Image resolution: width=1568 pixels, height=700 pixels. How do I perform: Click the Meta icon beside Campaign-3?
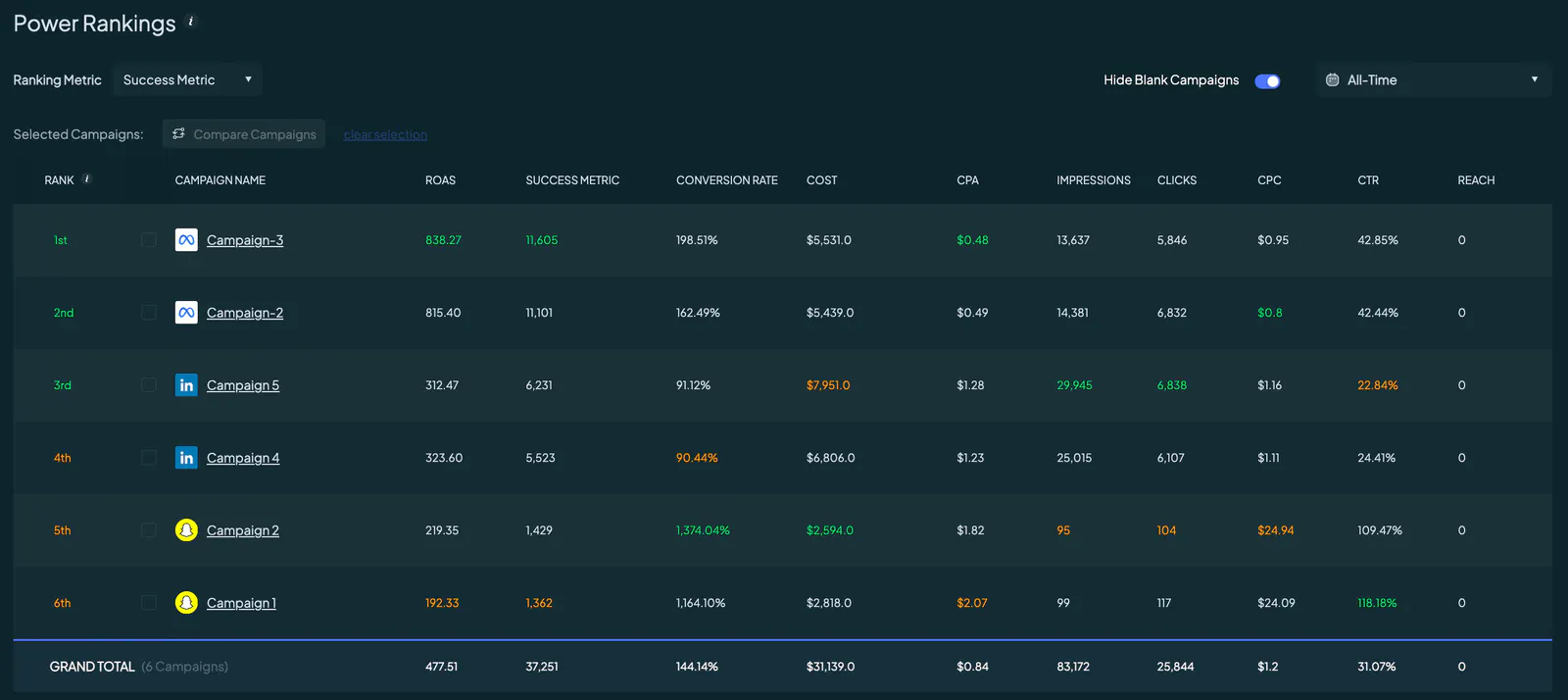click(186, 240)
